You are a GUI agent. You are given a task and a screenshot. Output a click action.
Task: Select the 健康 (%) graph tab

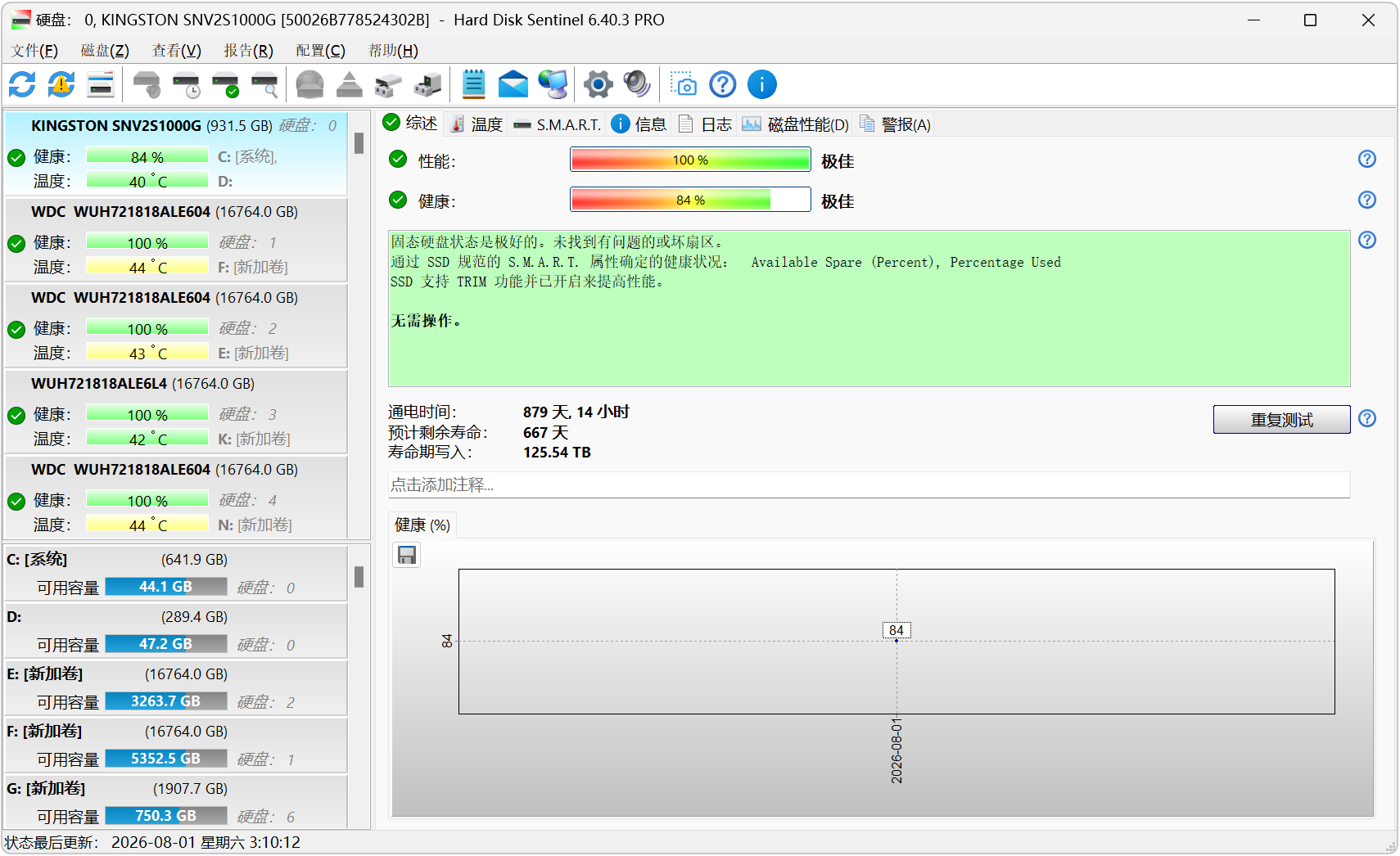point(422,525)
